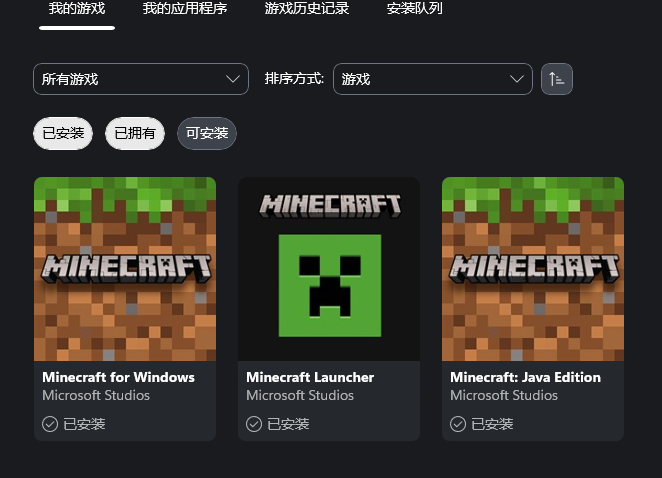Image resolution: width=662 pixels, height=478 pixels.
Task: Go to the 游戏历史记录 tab
Action: (306, 9)
